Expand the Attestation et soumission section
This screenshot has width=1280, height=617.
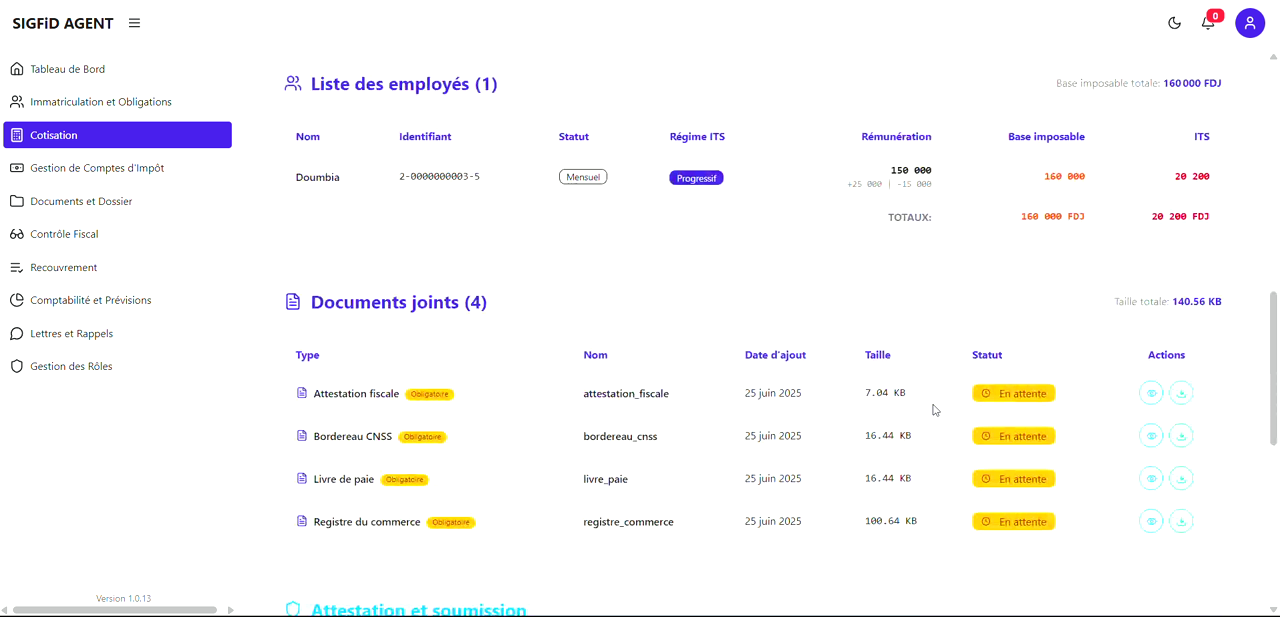[x=418, y=609]
